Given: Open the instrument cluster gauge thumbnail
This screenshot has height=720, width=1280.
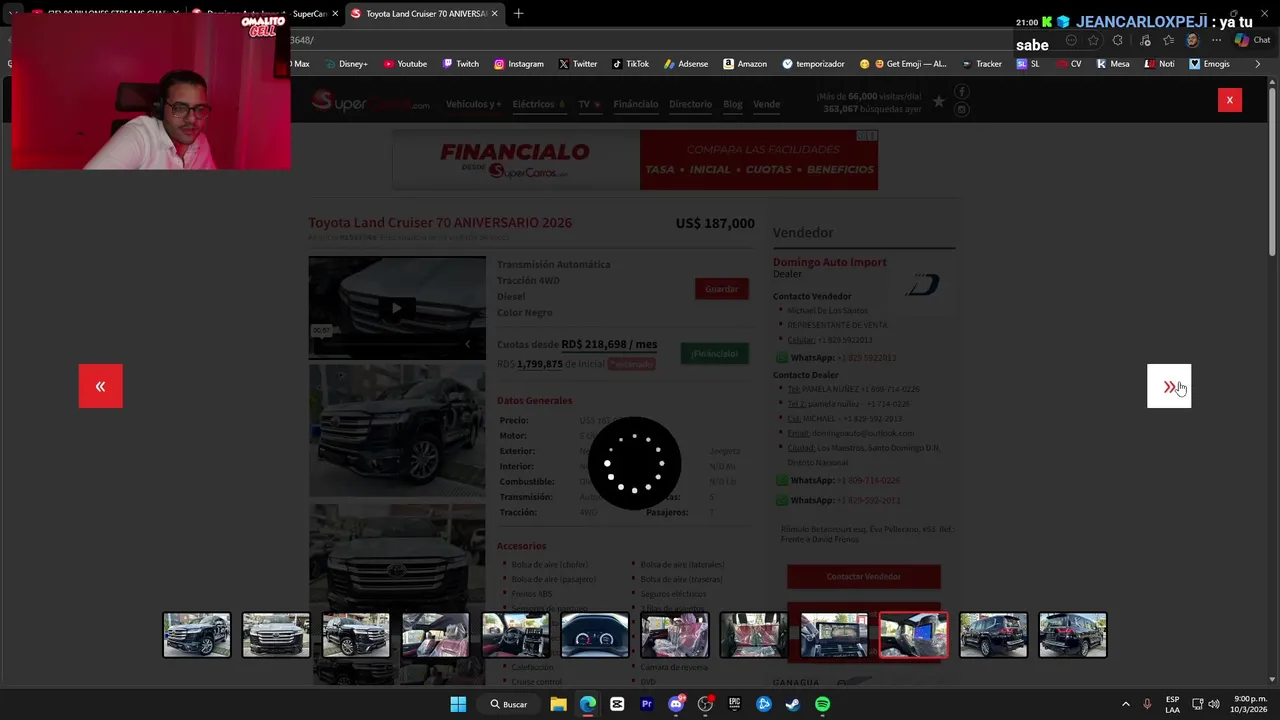Looking at the screenshot, I should [x=595, y=635].
